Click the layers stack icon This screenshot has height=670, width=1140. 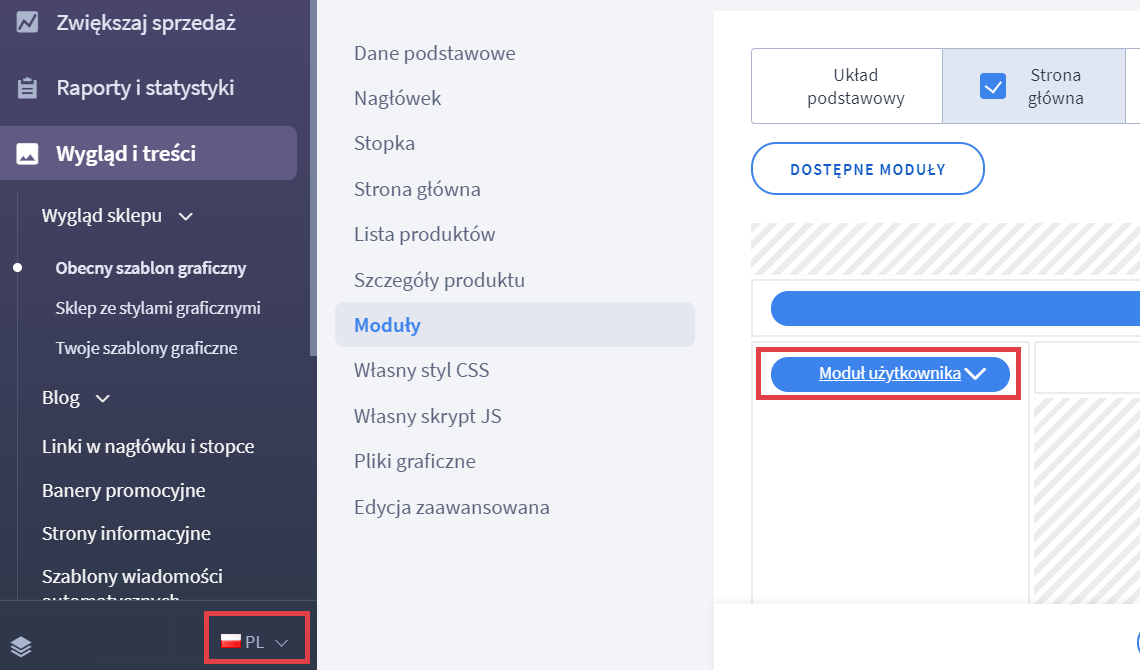[x=22, y=646]
